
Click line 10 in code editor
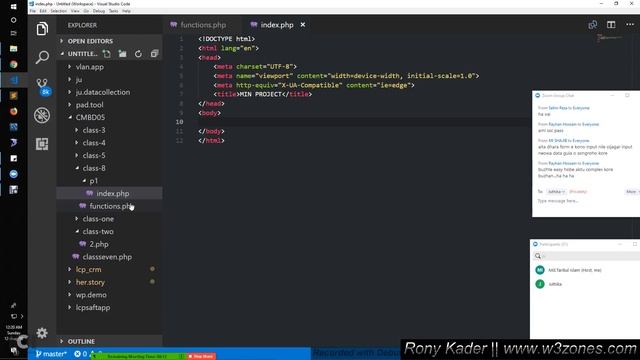click(x=363, y=122)
